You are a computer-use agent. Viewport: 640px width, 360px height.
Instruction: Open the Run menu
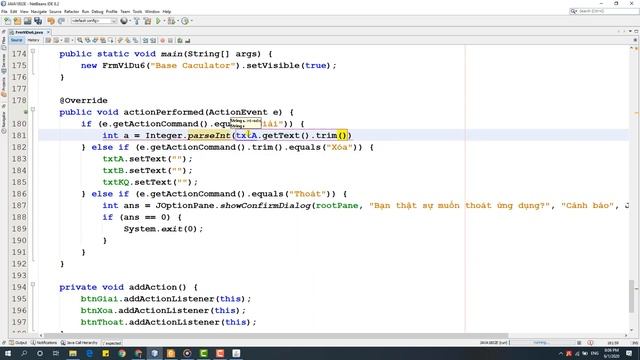85,11
